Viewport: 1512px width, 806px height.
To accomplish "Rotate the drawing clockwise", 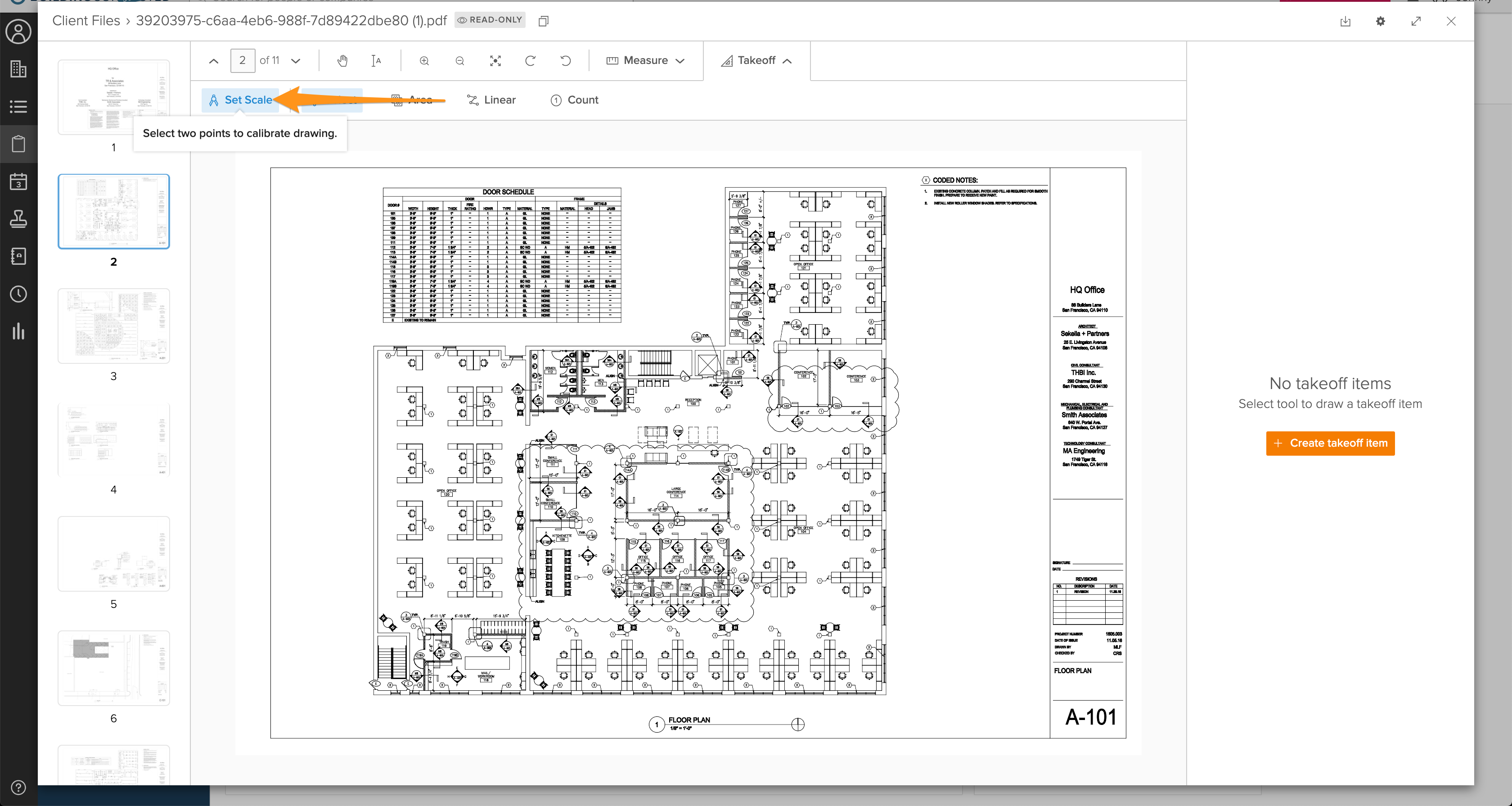I will click(x=530, y=60).
